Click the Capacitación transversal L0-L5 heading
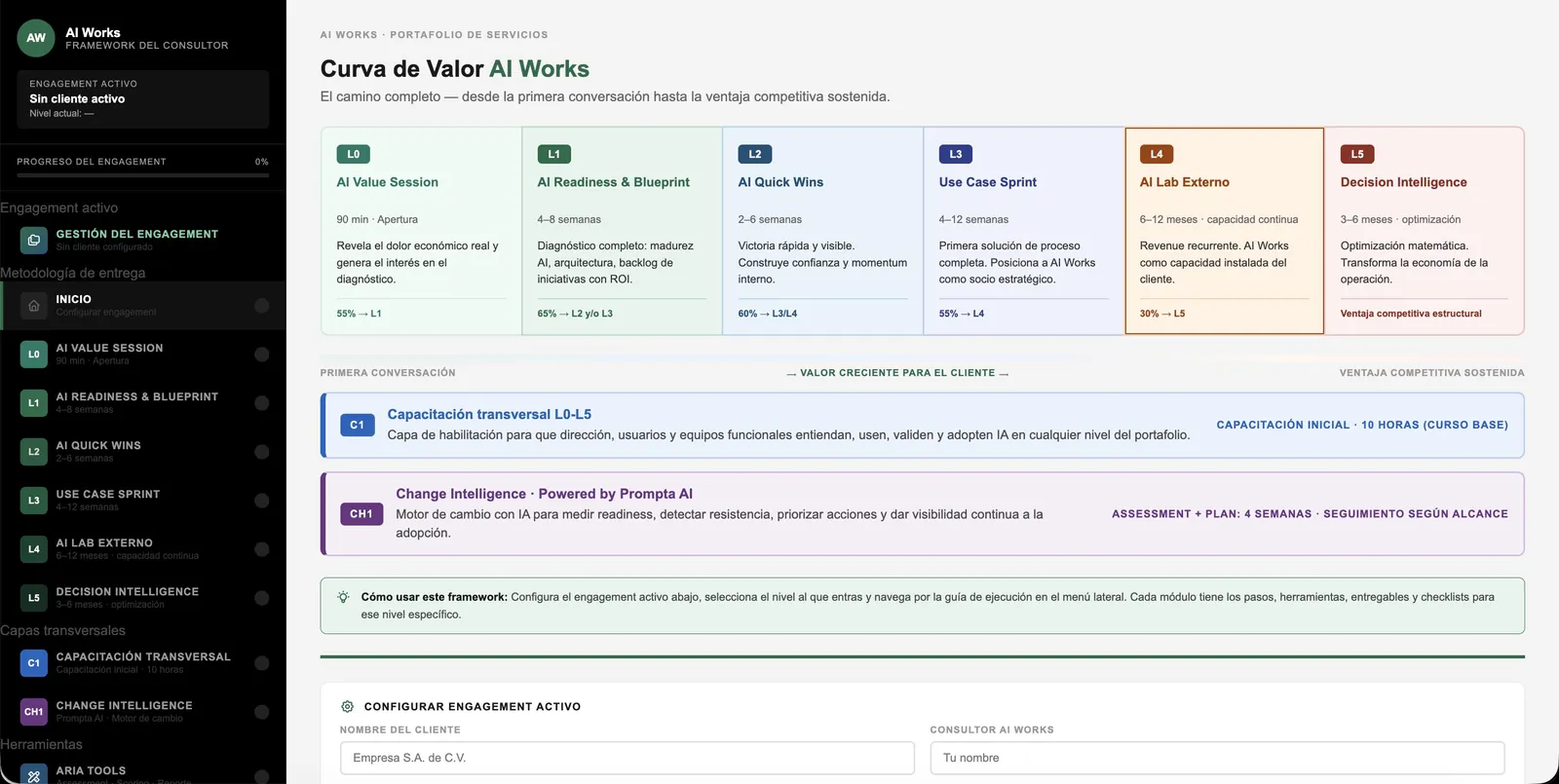This screenshot has height=784, width=1559. [x=489, y=414]
